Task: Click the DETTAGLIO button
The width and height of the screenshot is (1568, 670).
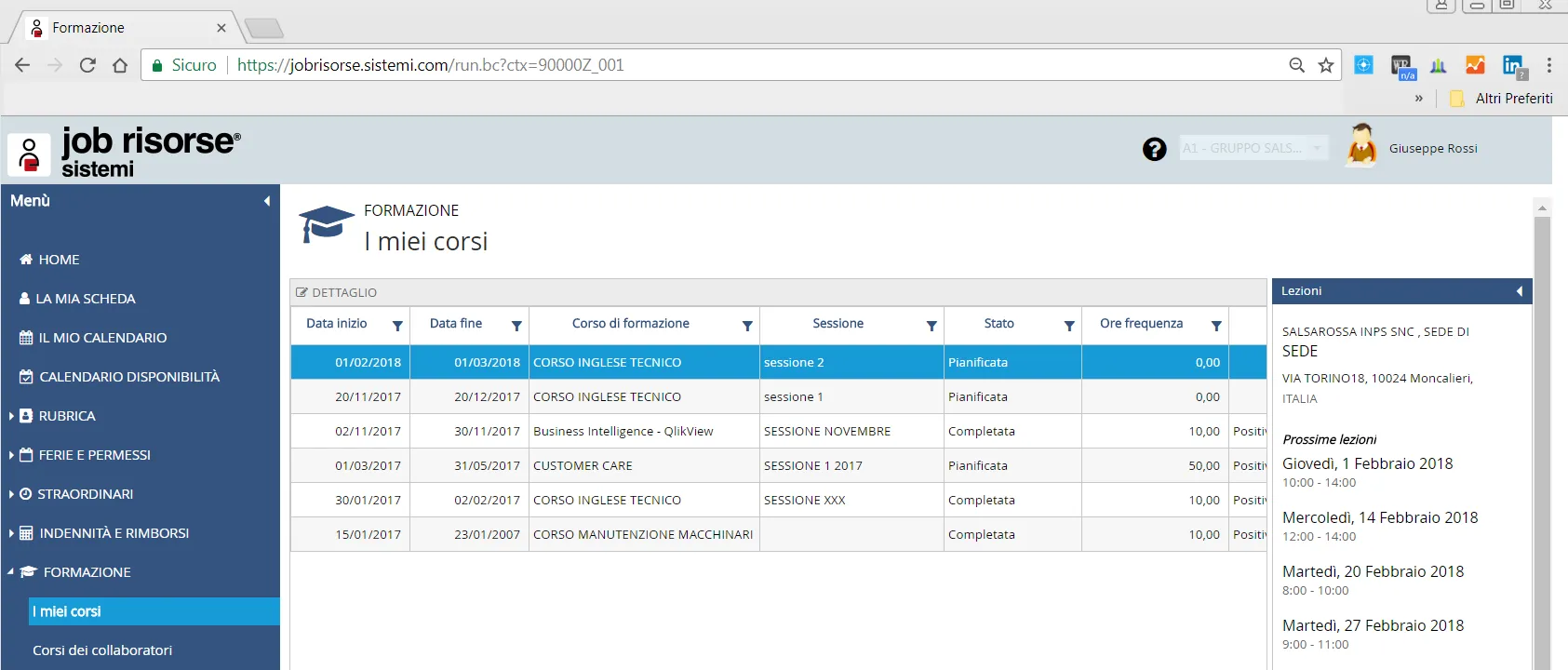Action: (337, 292)
